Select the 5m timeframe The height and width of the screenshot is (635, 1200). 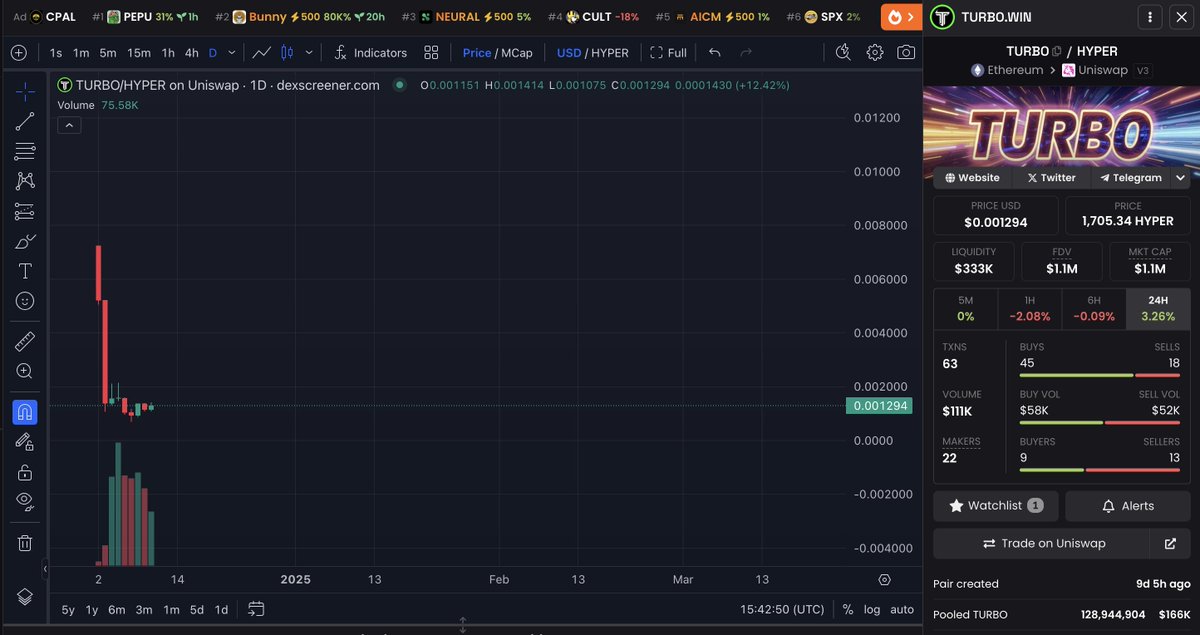tap(108, 53)
